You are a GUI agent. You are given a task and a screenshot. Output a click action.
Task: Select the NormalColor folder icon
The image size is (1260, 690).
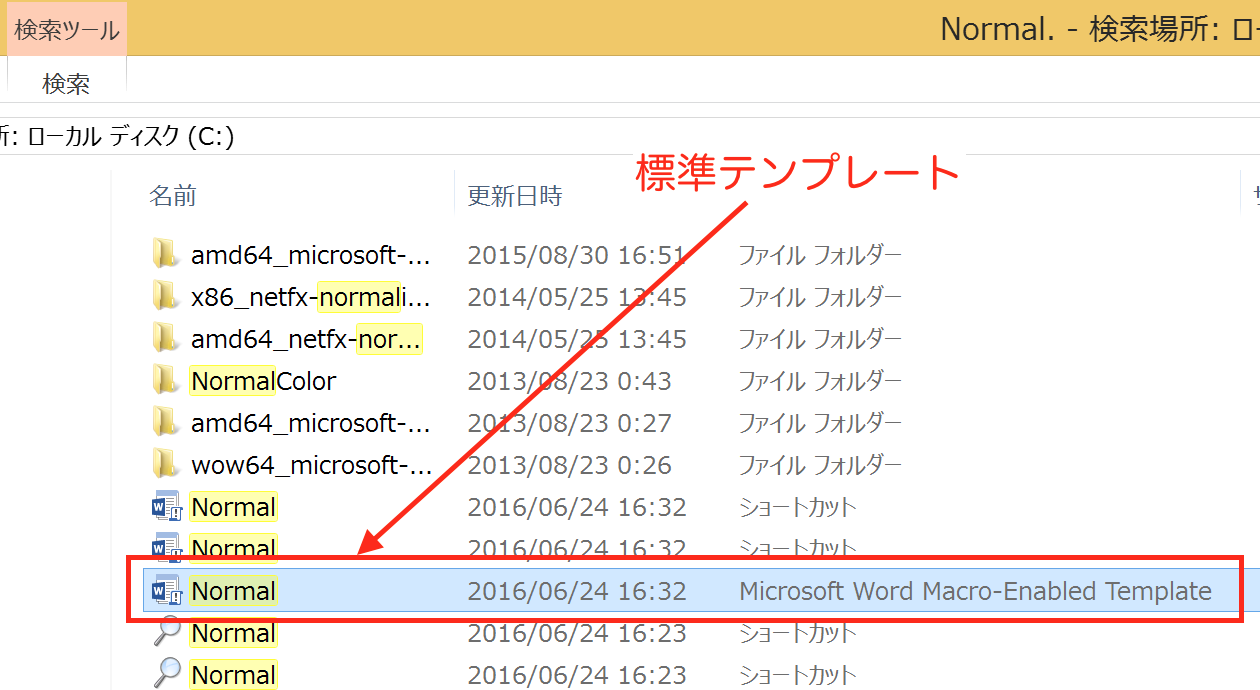point(166,381)
